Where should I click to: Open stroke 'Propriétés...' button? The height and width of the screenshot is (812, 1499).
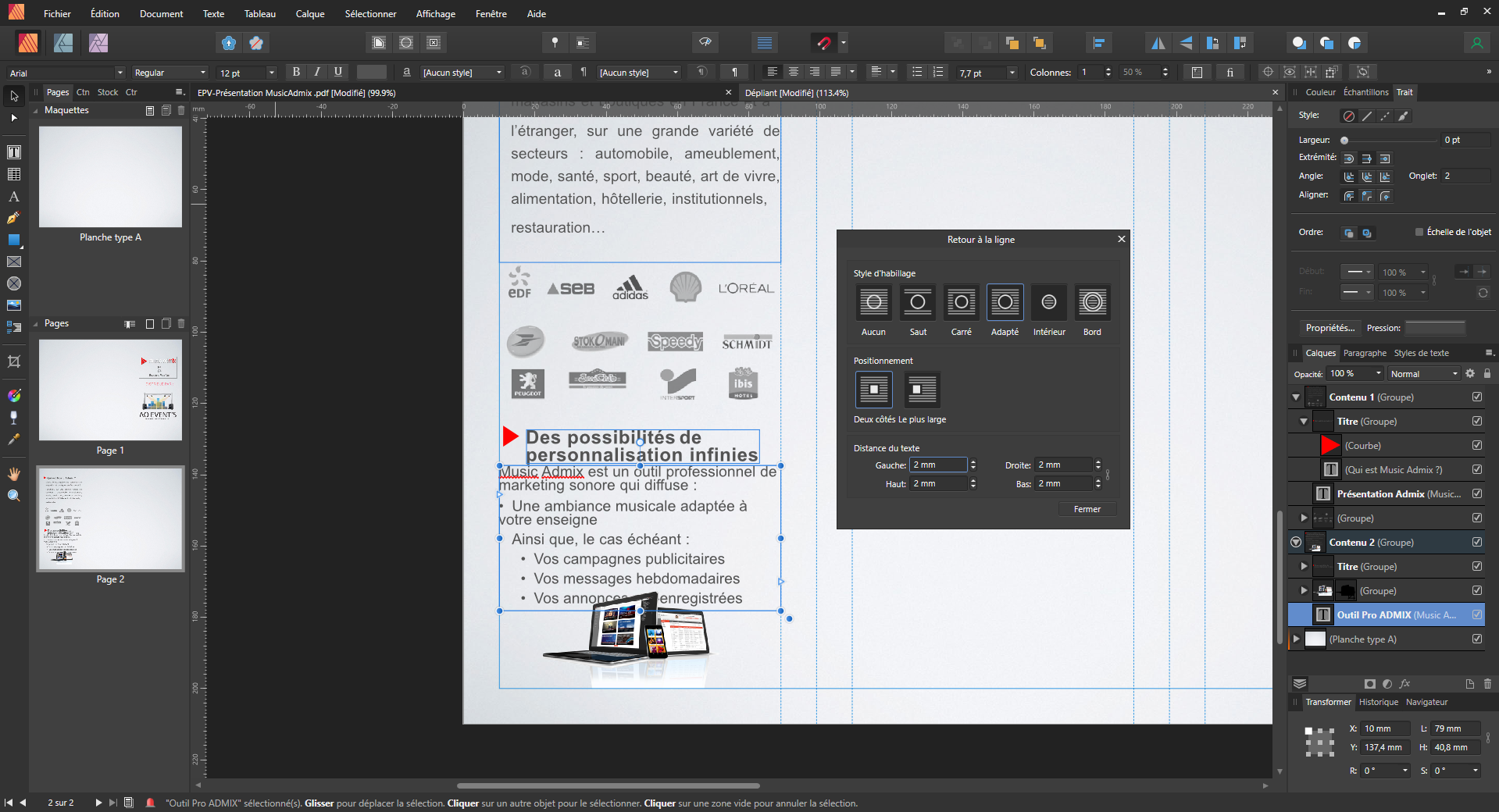(1329, 328)
